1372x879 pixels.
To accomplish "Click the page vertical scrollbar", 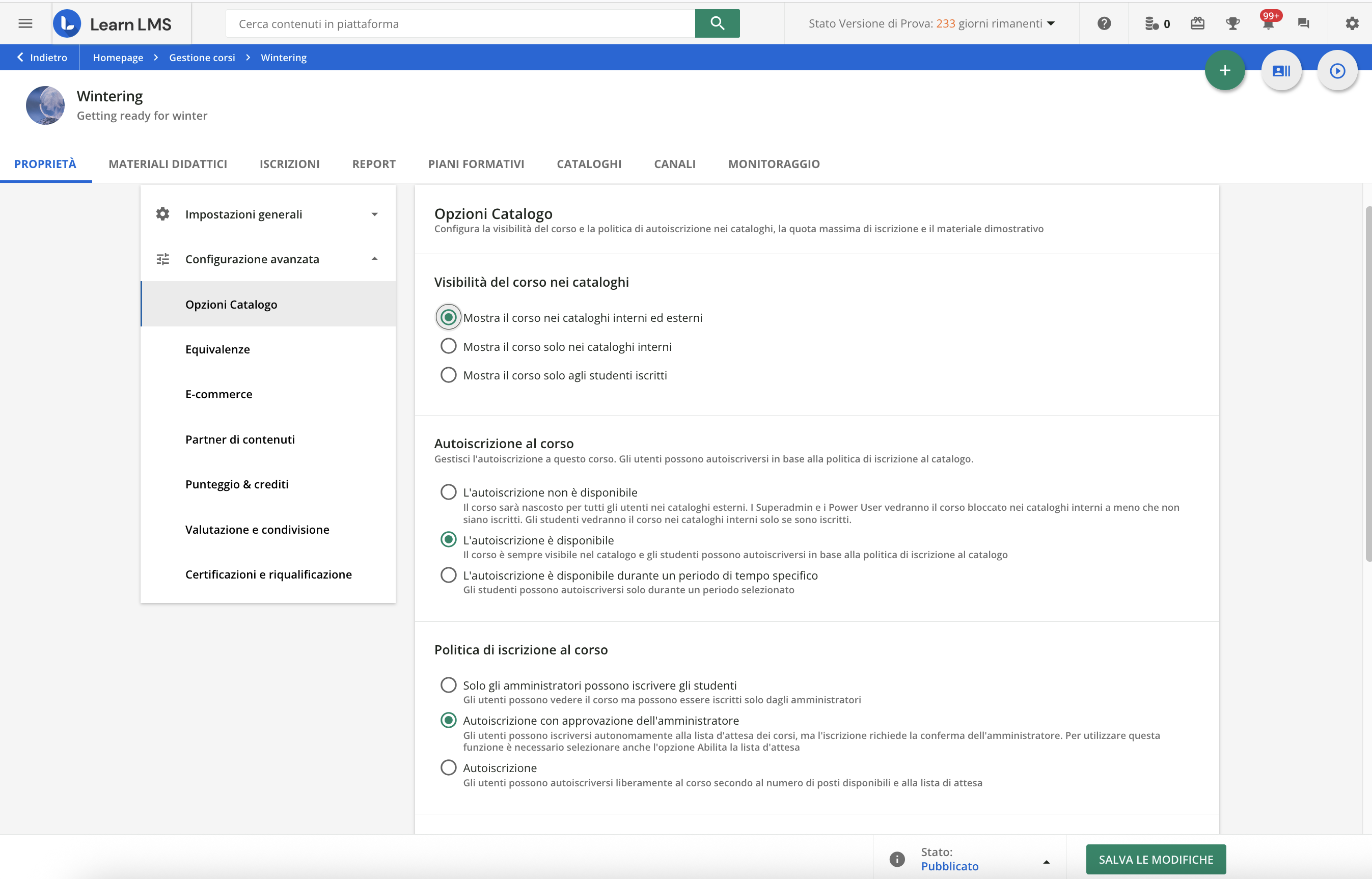I will [1367, 383].
